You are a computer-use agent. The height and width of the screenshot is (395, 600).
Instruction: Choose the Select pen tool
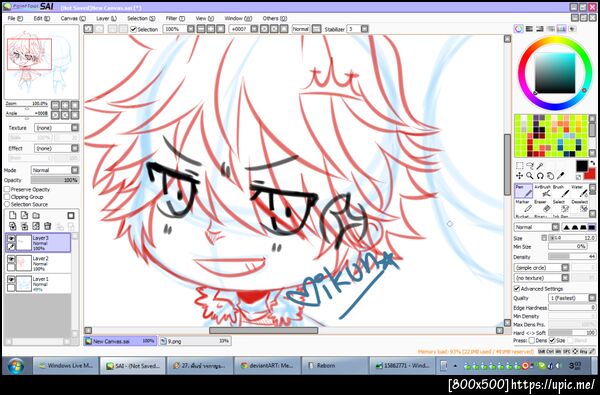(x=560, y=206)
